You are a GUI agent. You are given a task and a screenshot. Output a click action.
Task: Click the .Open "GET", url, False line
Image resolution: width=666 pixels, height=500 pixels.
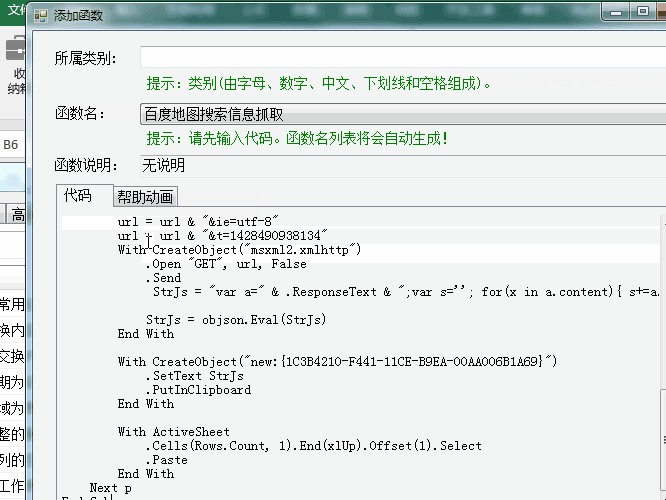(x=226, y=264)
